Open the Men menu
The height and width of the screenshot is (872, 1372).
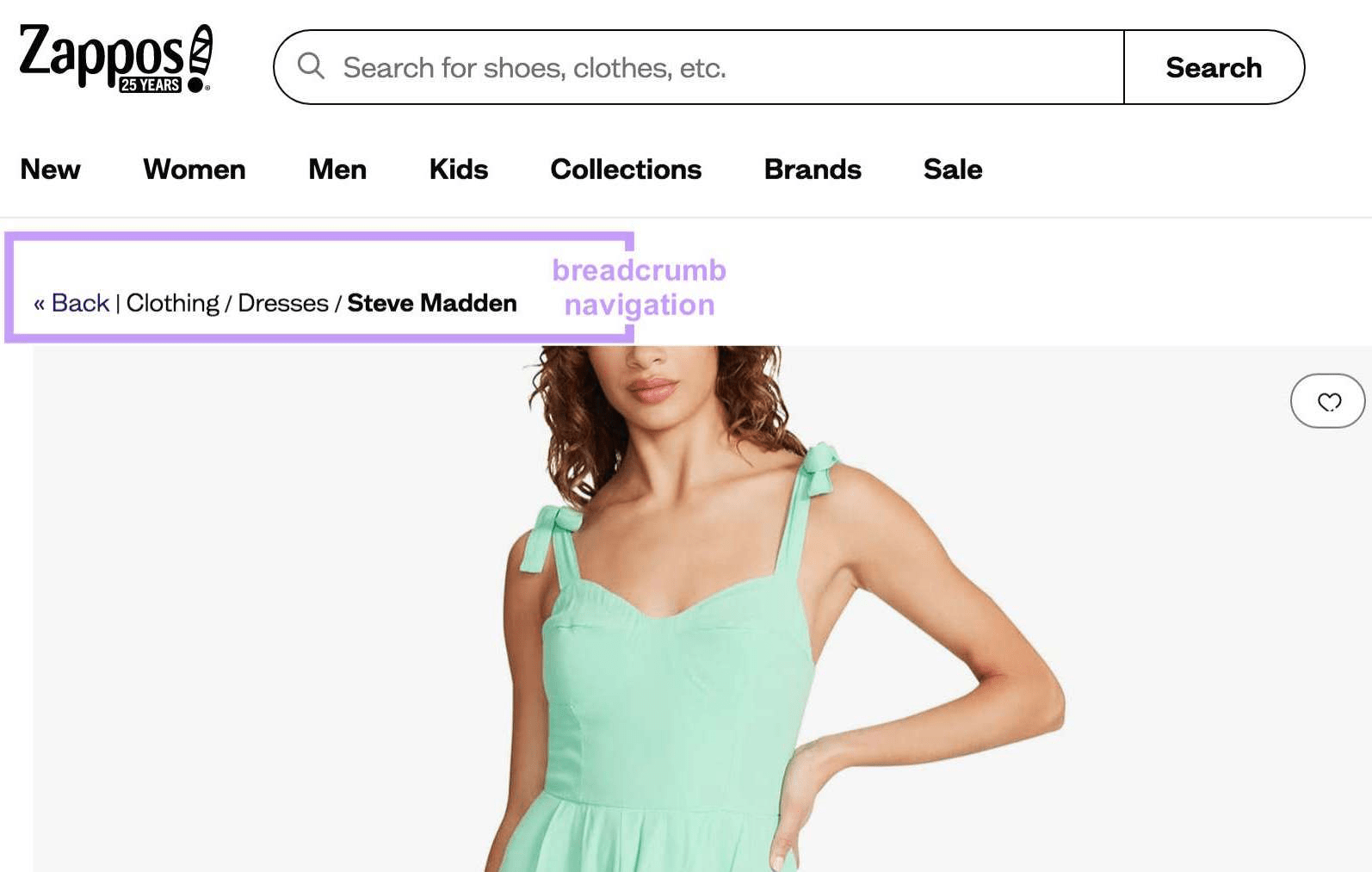(x=337, y=170)
